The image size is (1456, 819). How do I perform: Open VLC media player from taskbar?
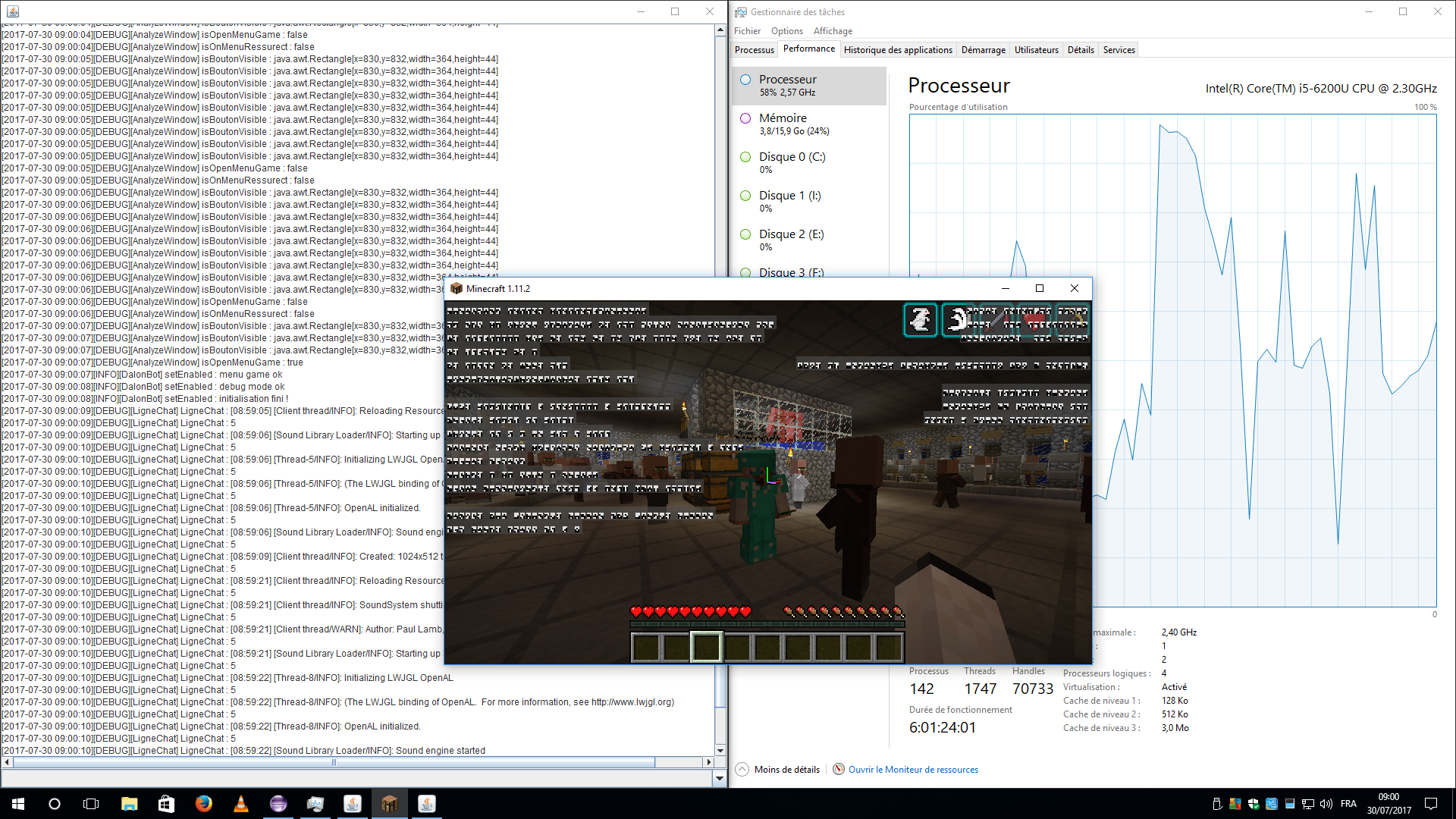[x=240, y=804]
